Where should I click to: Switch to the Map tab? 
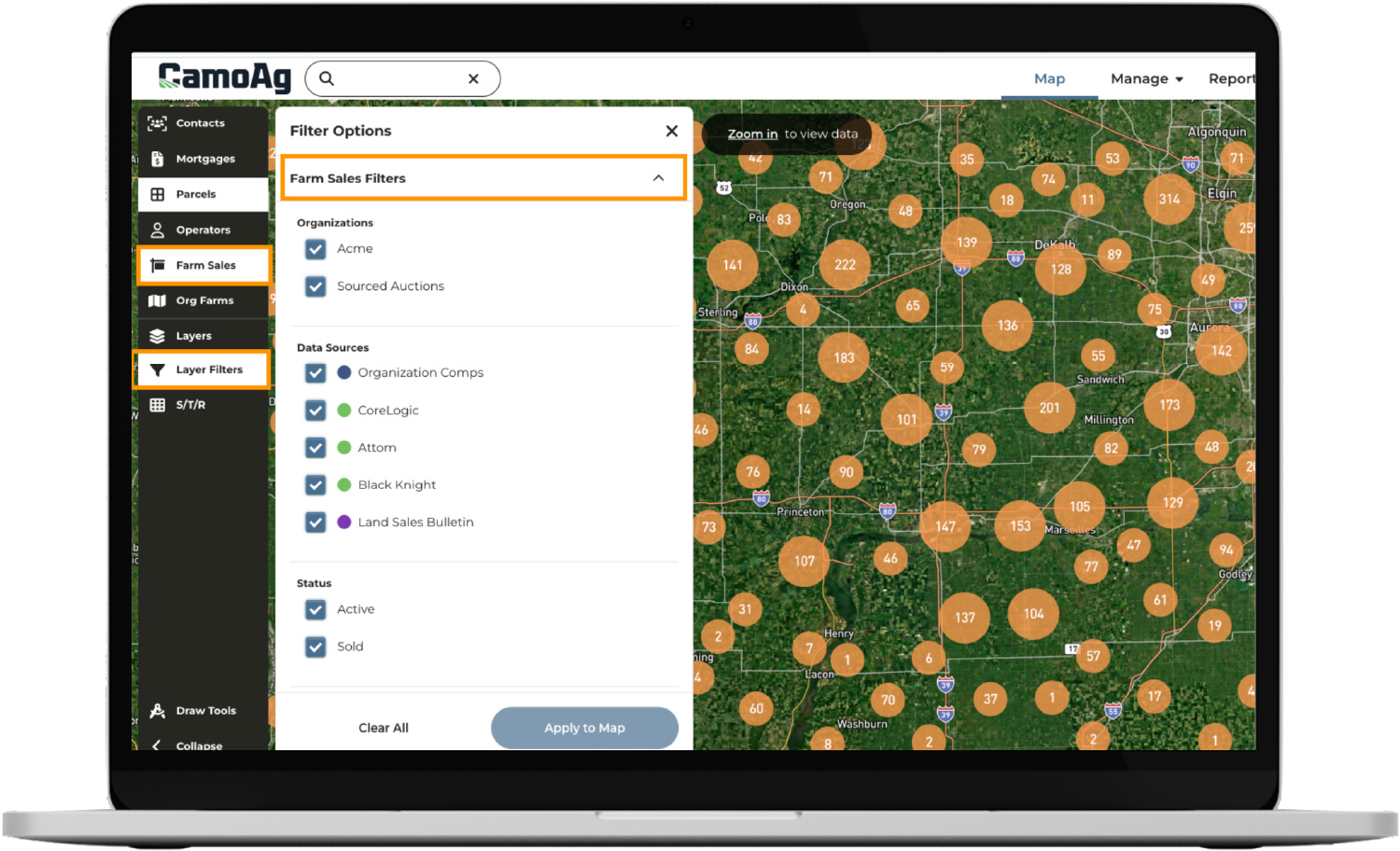[1049, 79]
